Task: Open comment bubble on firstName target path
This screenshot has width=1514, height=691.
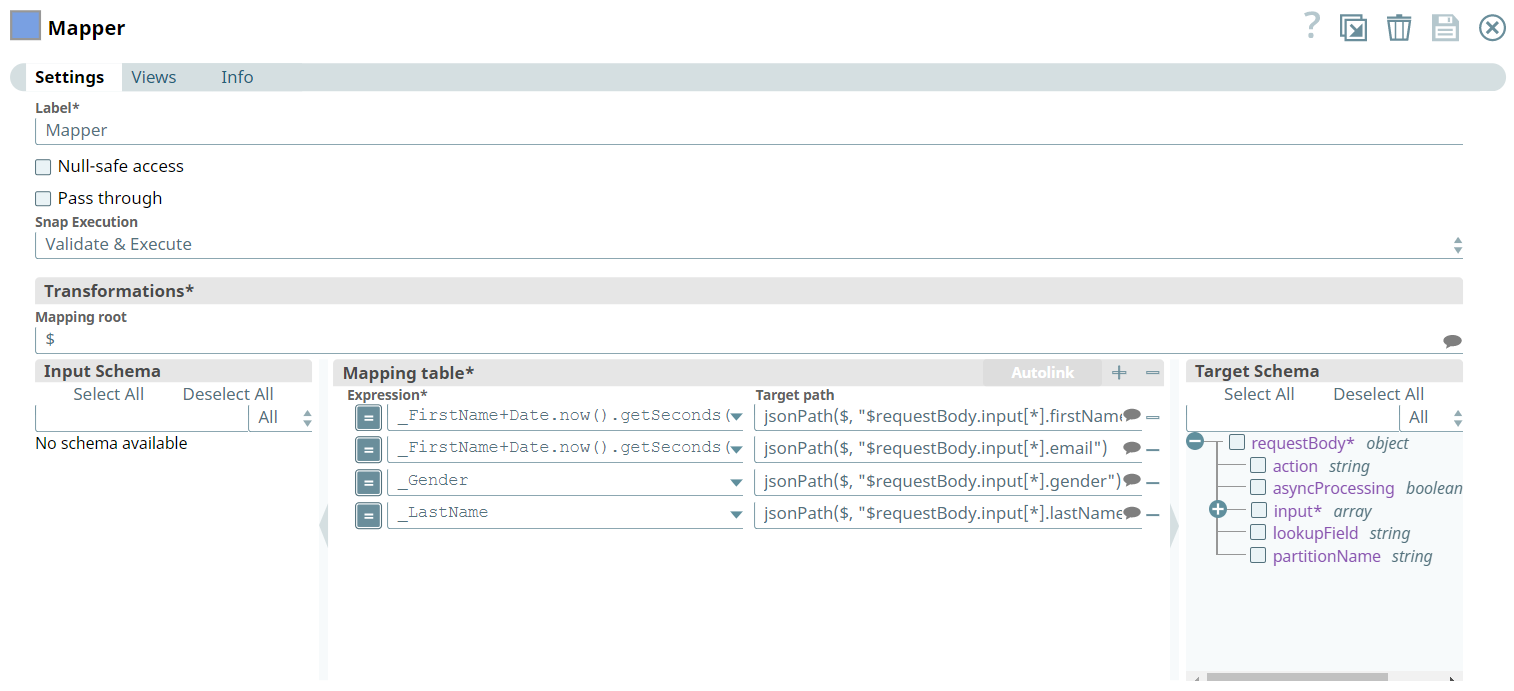Action: 1132,415
